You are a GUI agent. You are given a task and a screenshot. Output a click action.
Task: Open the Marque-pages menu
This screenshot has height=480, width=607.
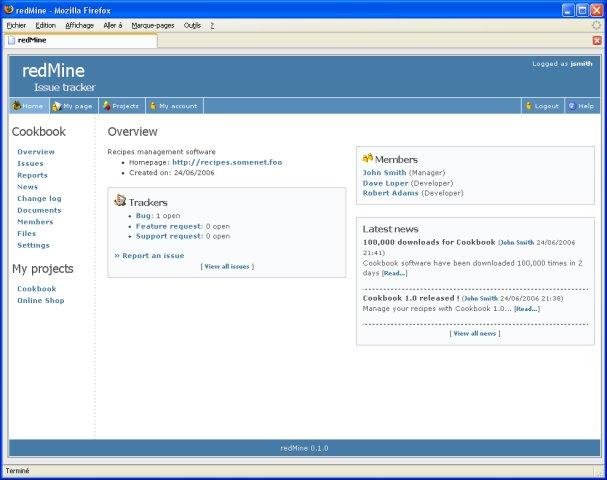point(153,25)
